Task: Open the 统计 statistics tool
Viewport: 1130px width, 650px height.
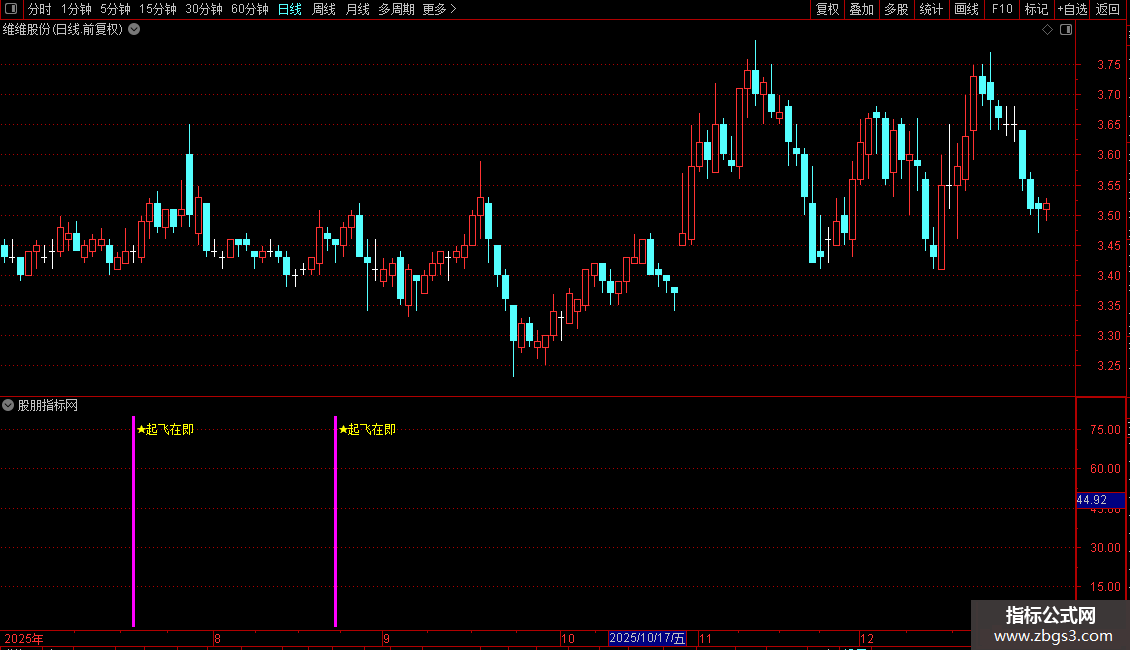Action: (931, 9)
